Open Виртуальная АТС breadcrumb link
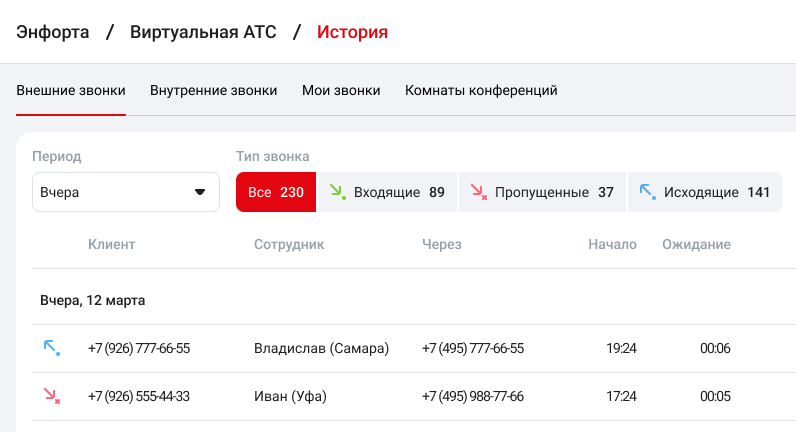 tap(203, 32)
